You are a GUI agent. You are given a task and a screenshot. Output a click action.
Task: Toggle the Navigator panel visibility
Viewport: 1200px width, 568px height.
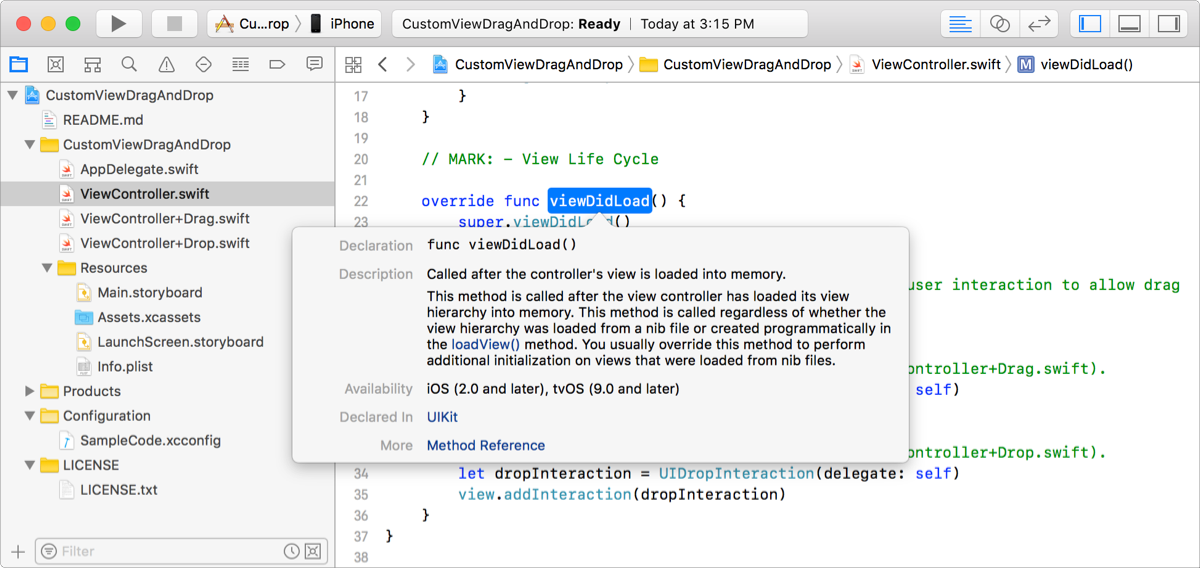(x=1090, y=24)
